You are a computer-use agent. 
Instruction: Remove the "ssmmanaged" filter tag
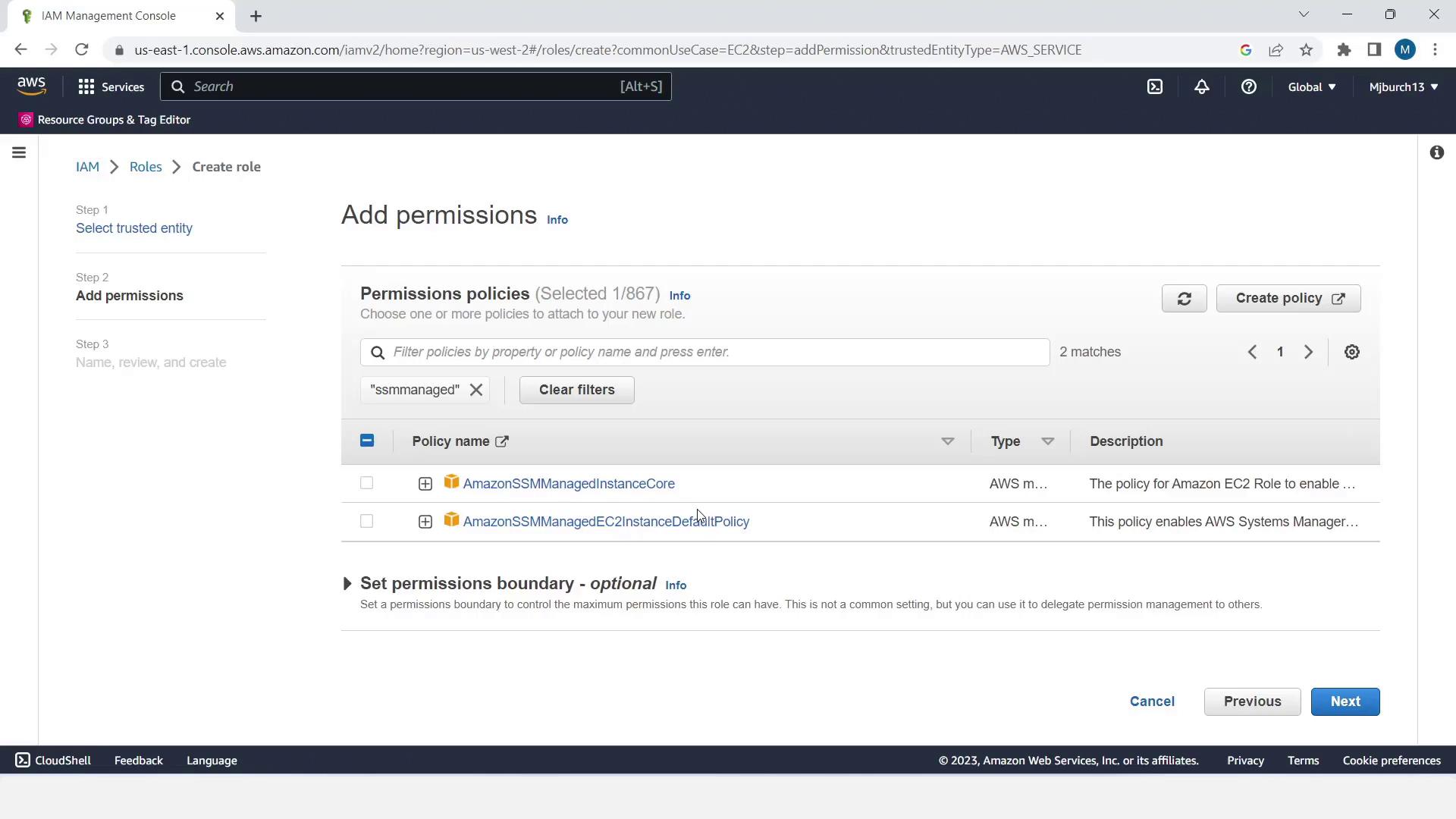point(476,390)
